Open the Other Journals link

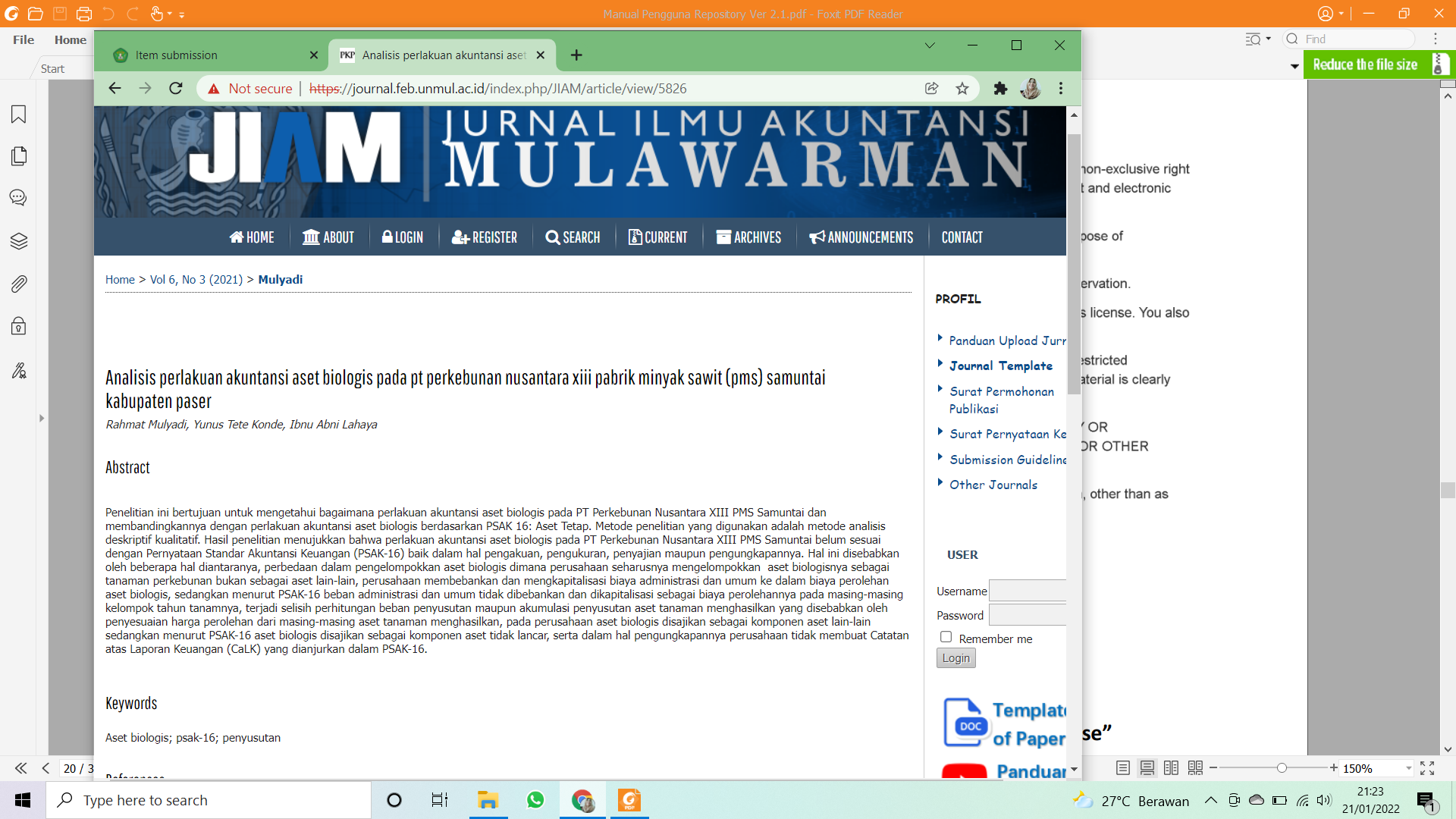(x=993, y=485)
